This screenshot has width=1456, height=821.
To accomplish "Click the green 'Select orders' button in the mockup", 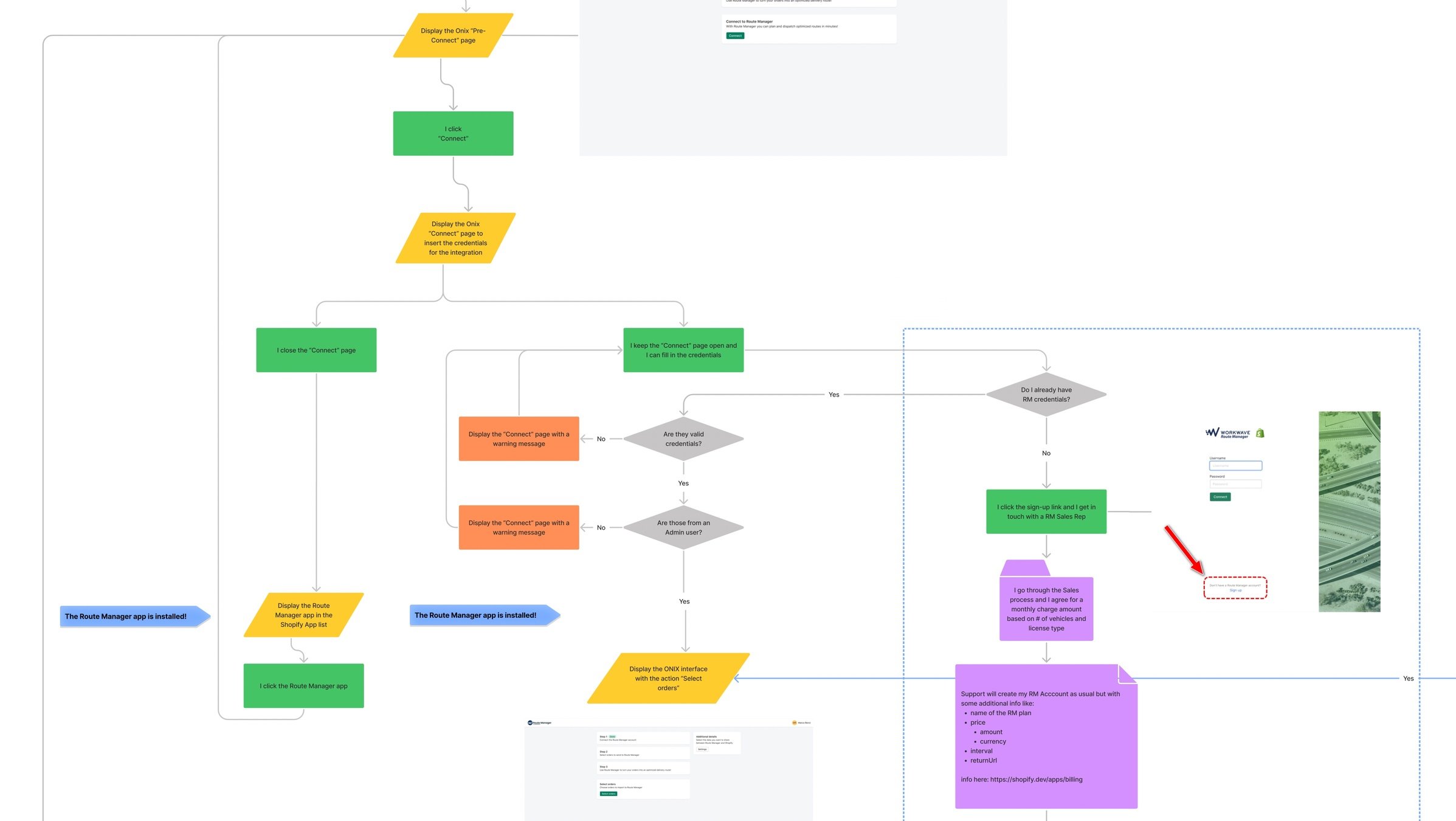I will click(x=608, y=794).
